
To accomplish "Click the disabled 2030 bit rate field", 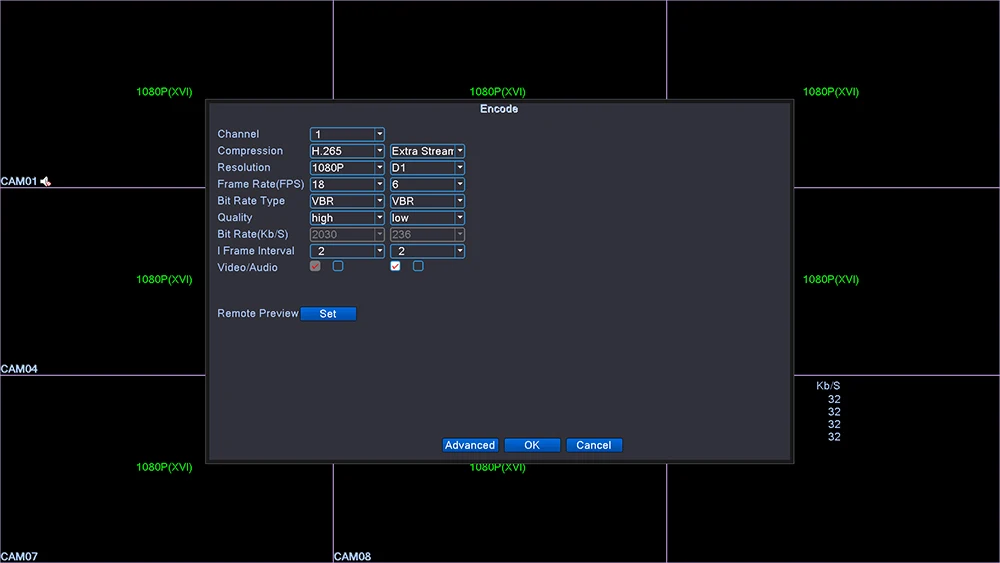I will 347,235.
